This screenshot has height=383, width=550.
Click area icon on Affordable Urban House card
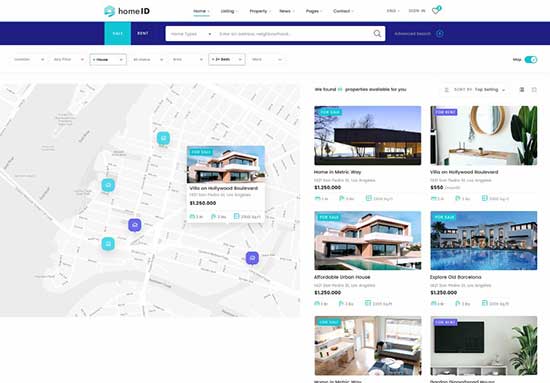point(368,303)
